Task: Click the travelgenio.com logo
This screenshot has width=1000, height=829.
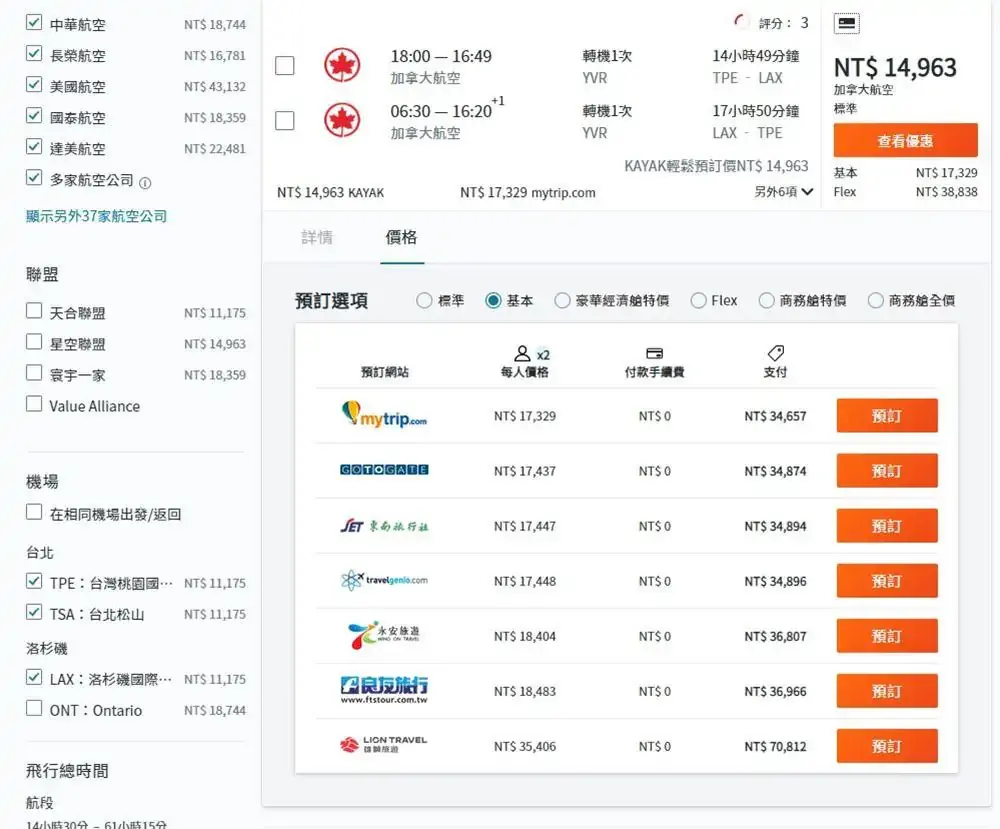Action: tap(384, 580)
